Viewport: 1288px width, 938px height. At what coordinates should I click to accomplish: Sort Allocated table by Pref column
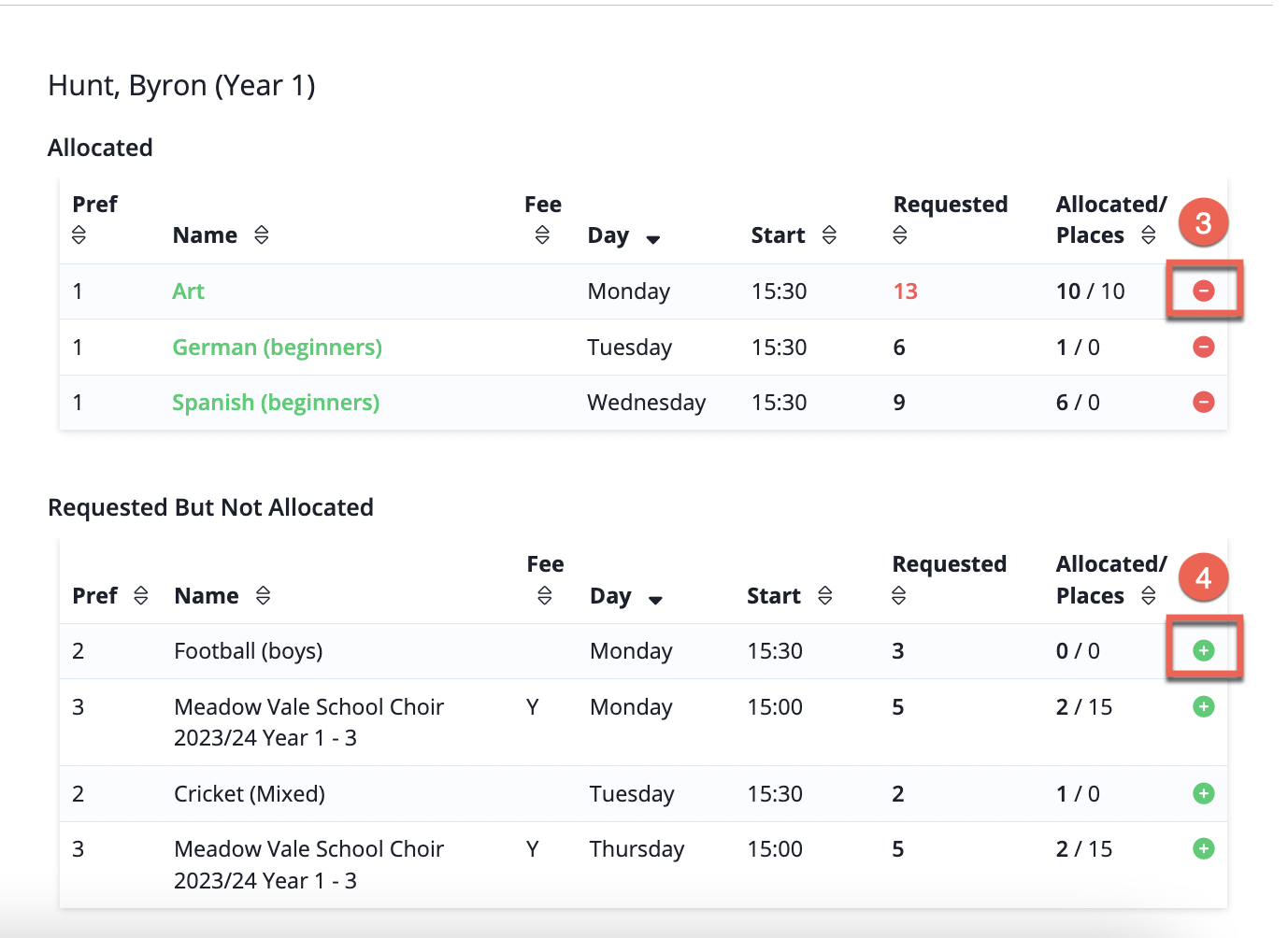click(79, 234)
